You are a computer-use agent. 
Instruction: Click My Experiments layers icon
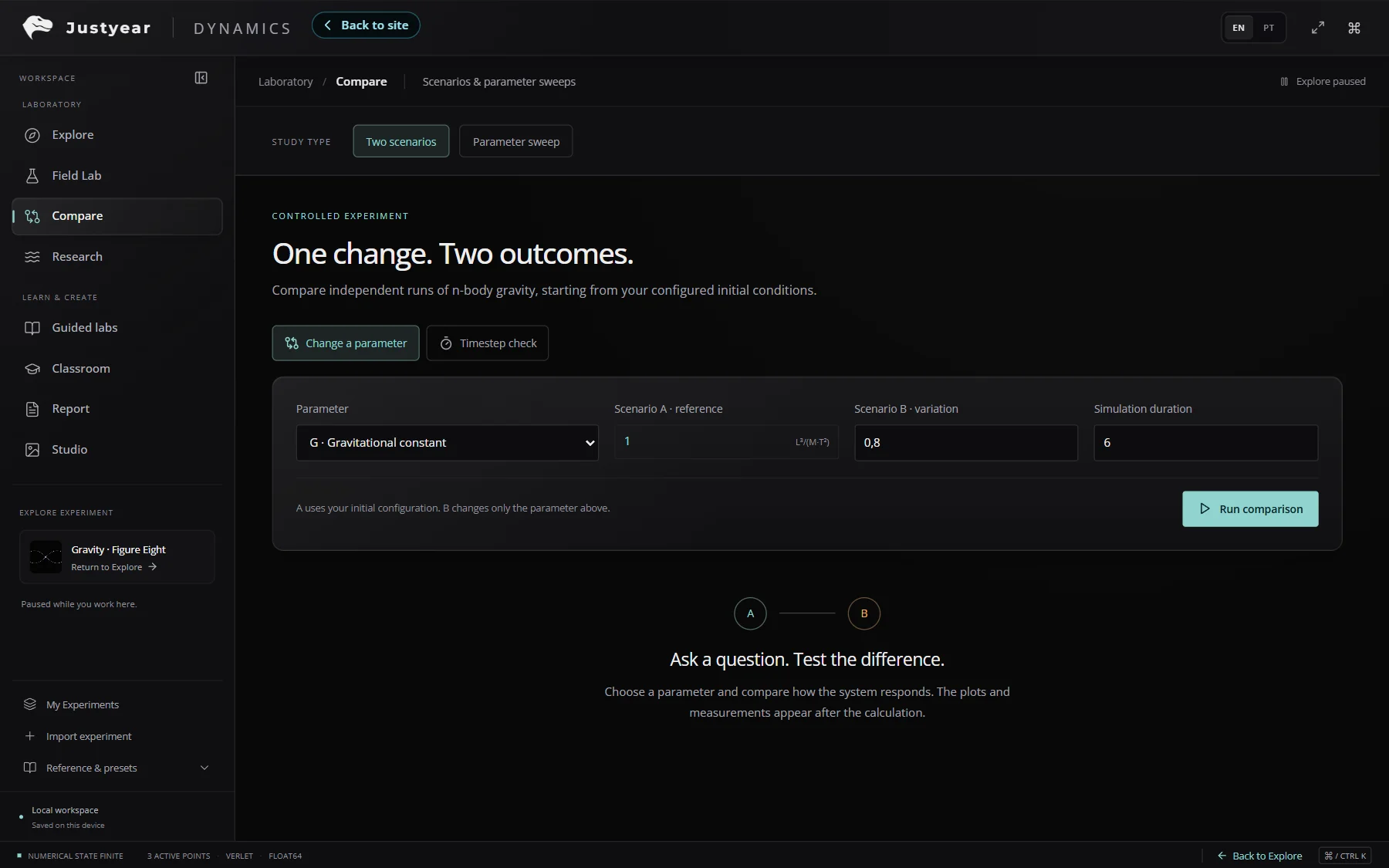[30, 704]
